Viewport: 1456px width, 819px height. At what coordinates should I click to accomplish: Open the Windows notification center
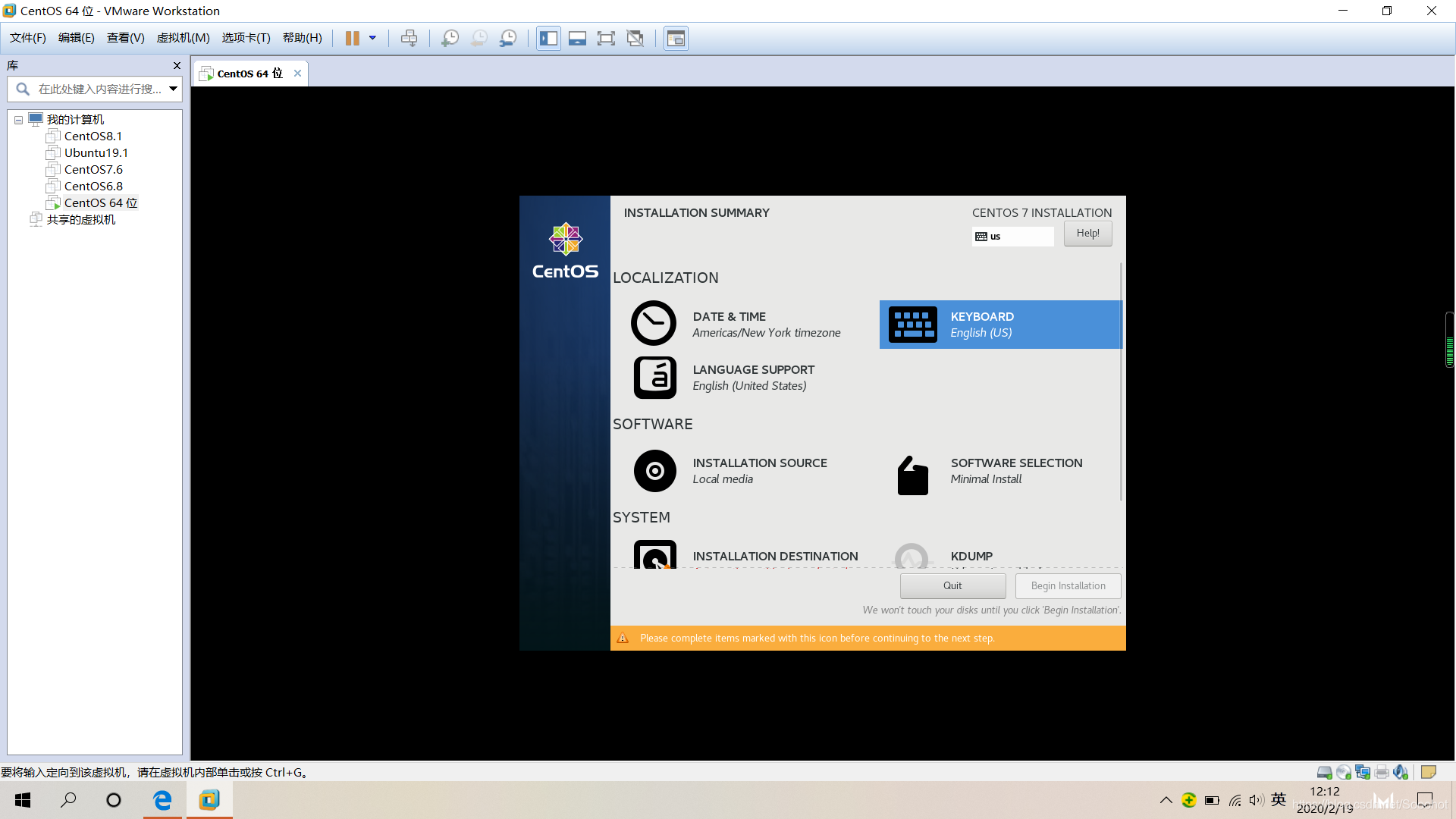tap(1425, 800)
